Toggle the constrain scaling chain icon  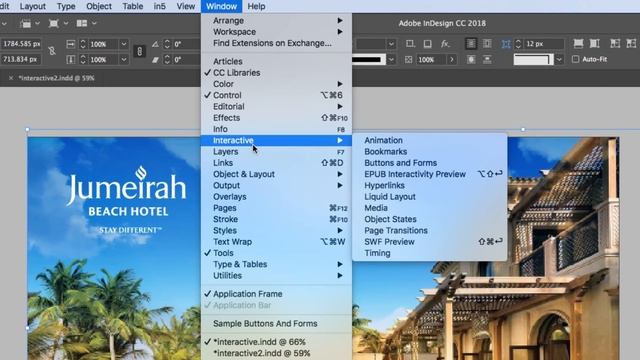click(x=140, y=51)
